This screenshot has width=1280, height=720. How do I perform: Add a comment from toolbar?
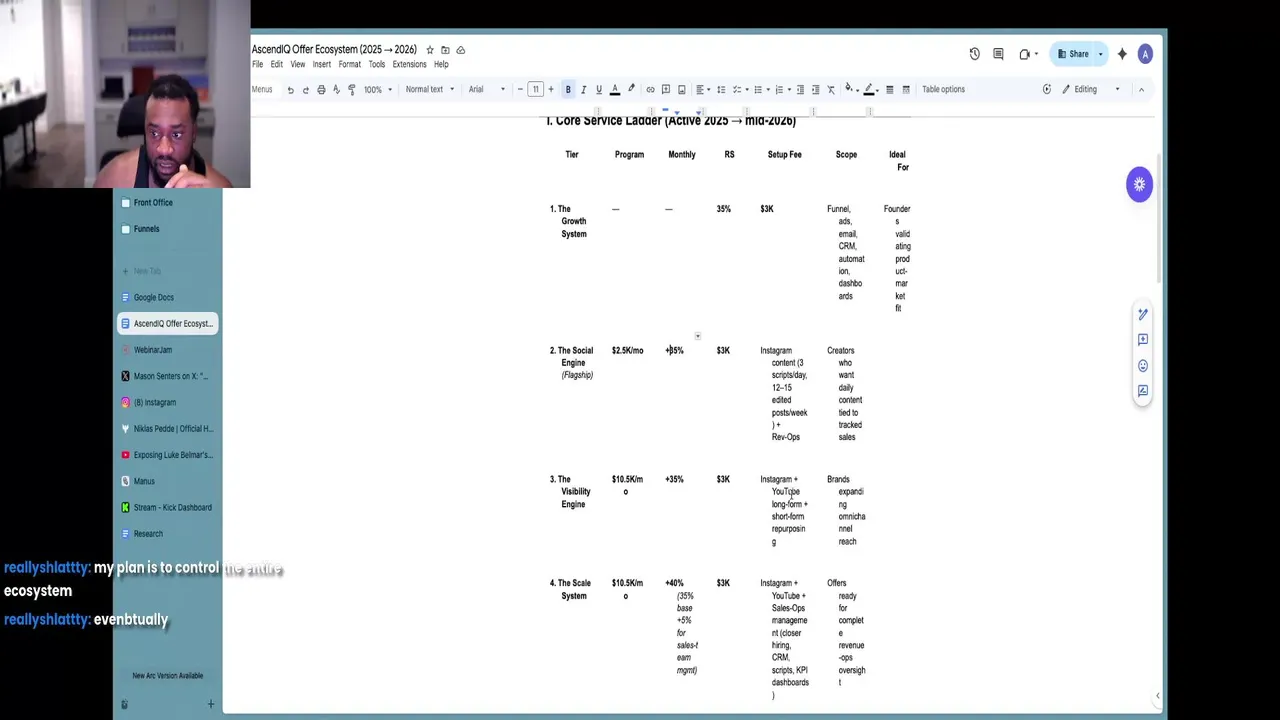[666, 90]
